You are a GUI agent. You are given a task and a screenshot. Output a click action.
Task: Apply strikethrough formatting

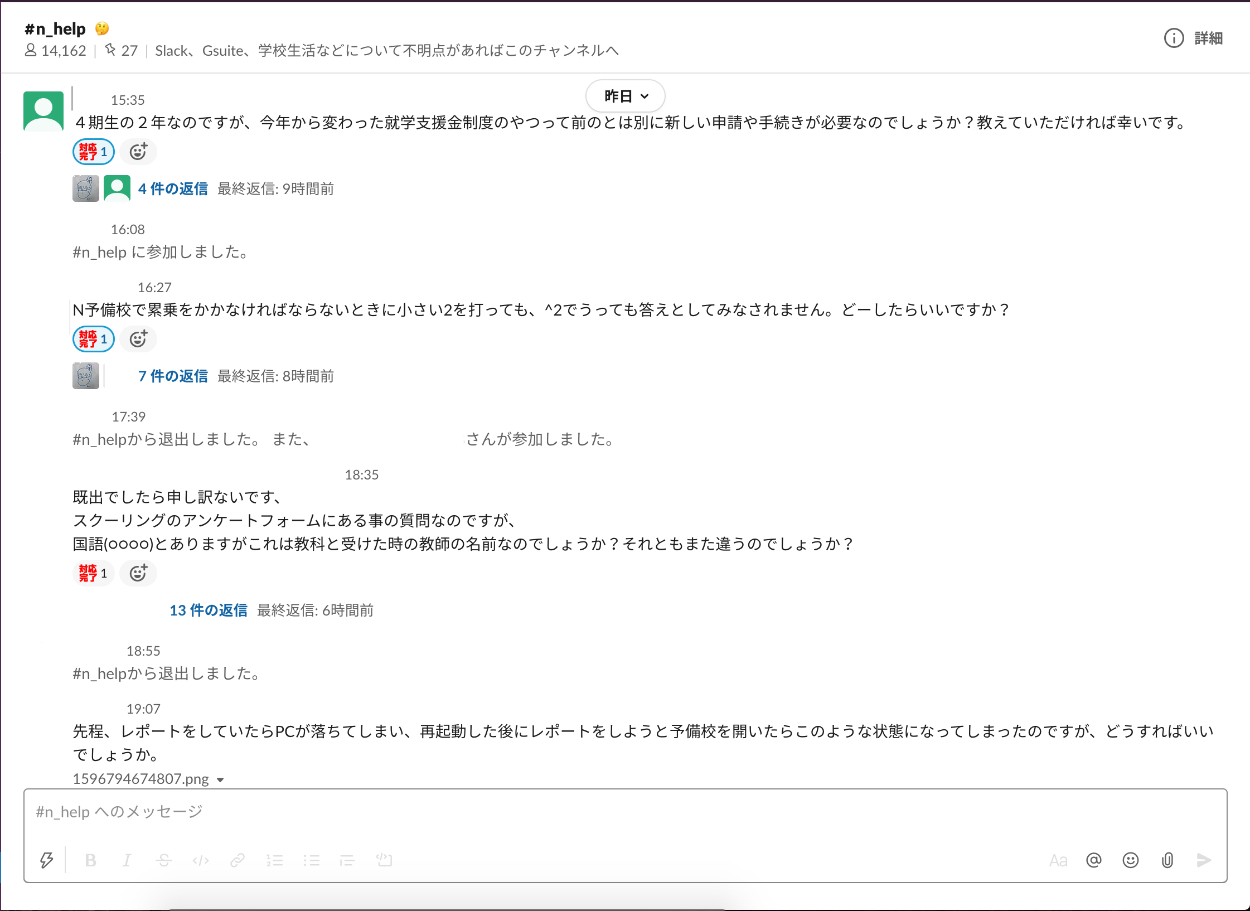coord(164,860)
